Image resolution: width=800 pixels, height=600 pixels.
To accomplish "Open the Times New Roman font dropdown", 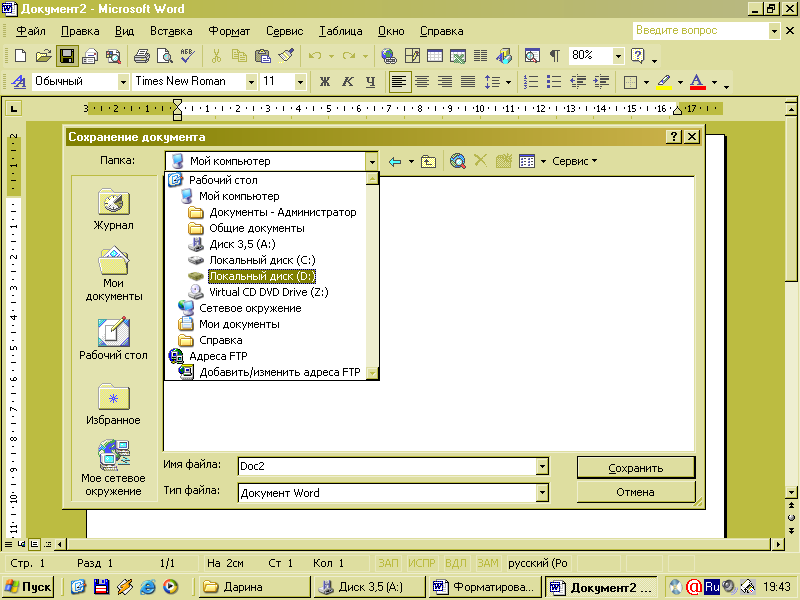I will [x=251, y=82].
